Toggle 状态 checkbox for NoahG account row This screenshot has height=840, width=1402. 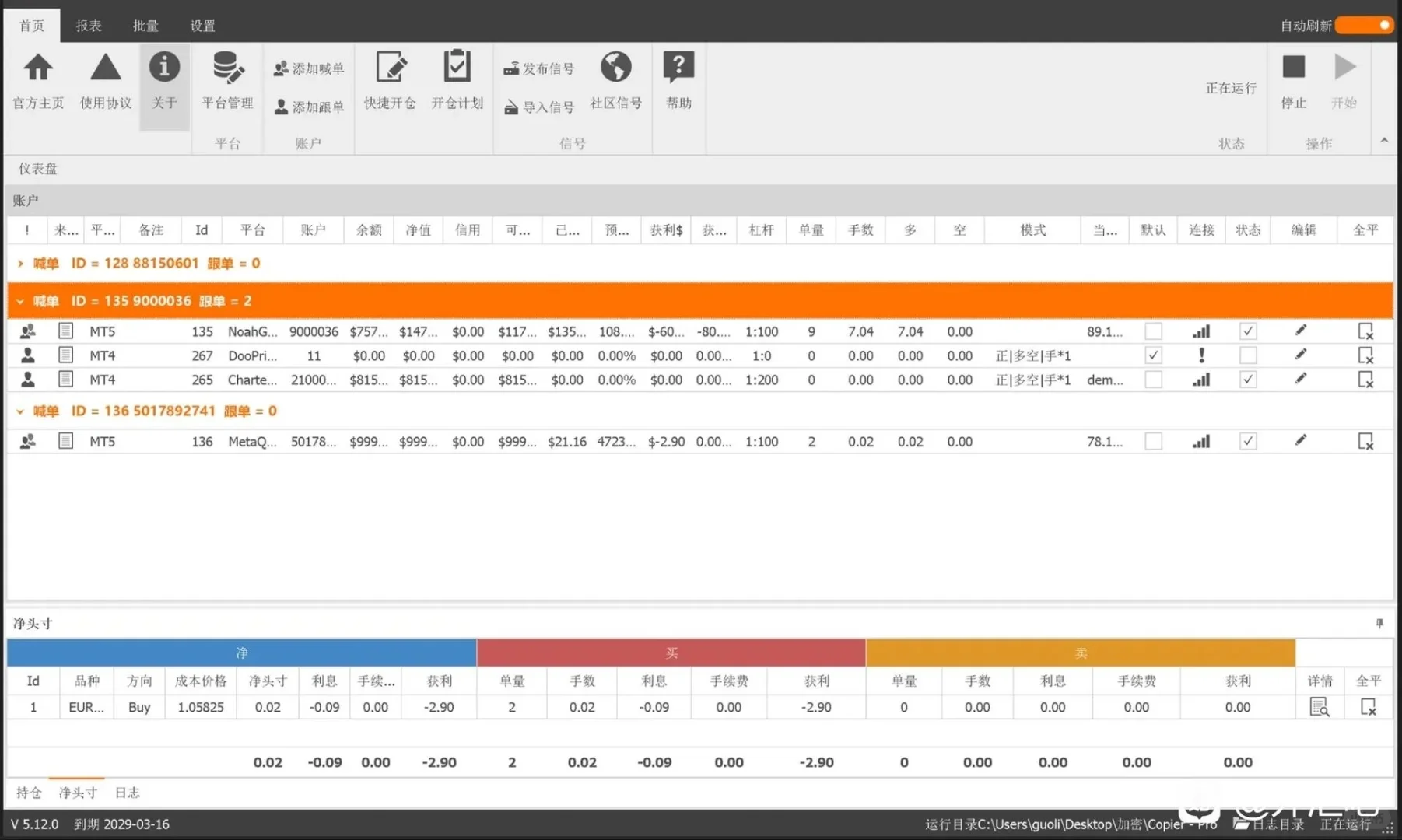pos(1248,331)
